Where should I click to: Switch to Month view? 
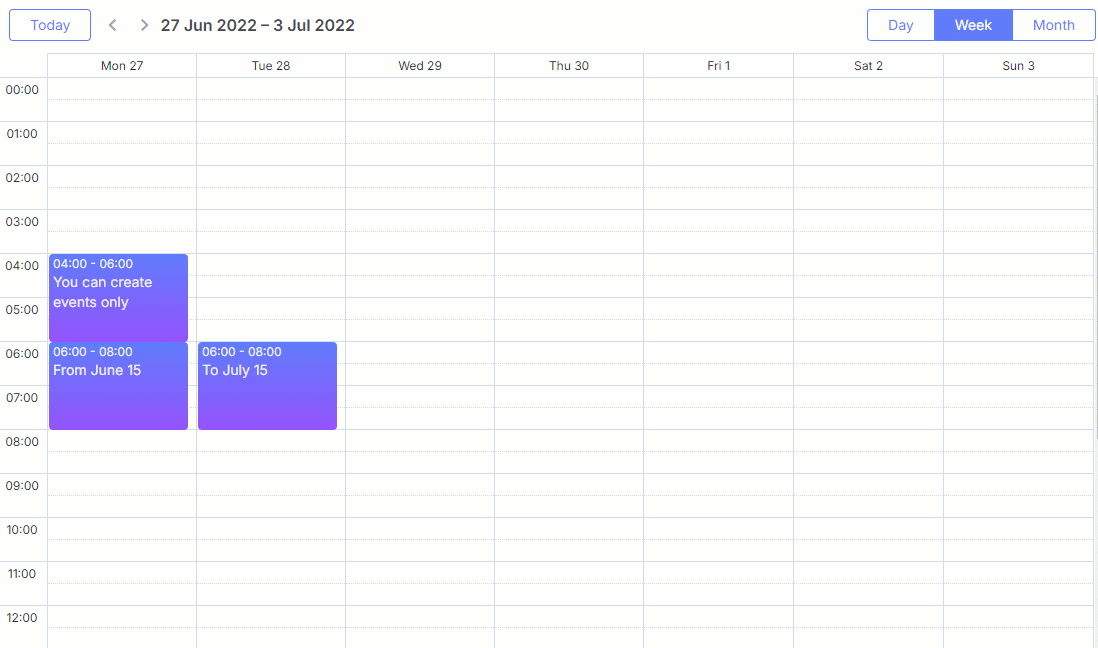(1053, 25)
